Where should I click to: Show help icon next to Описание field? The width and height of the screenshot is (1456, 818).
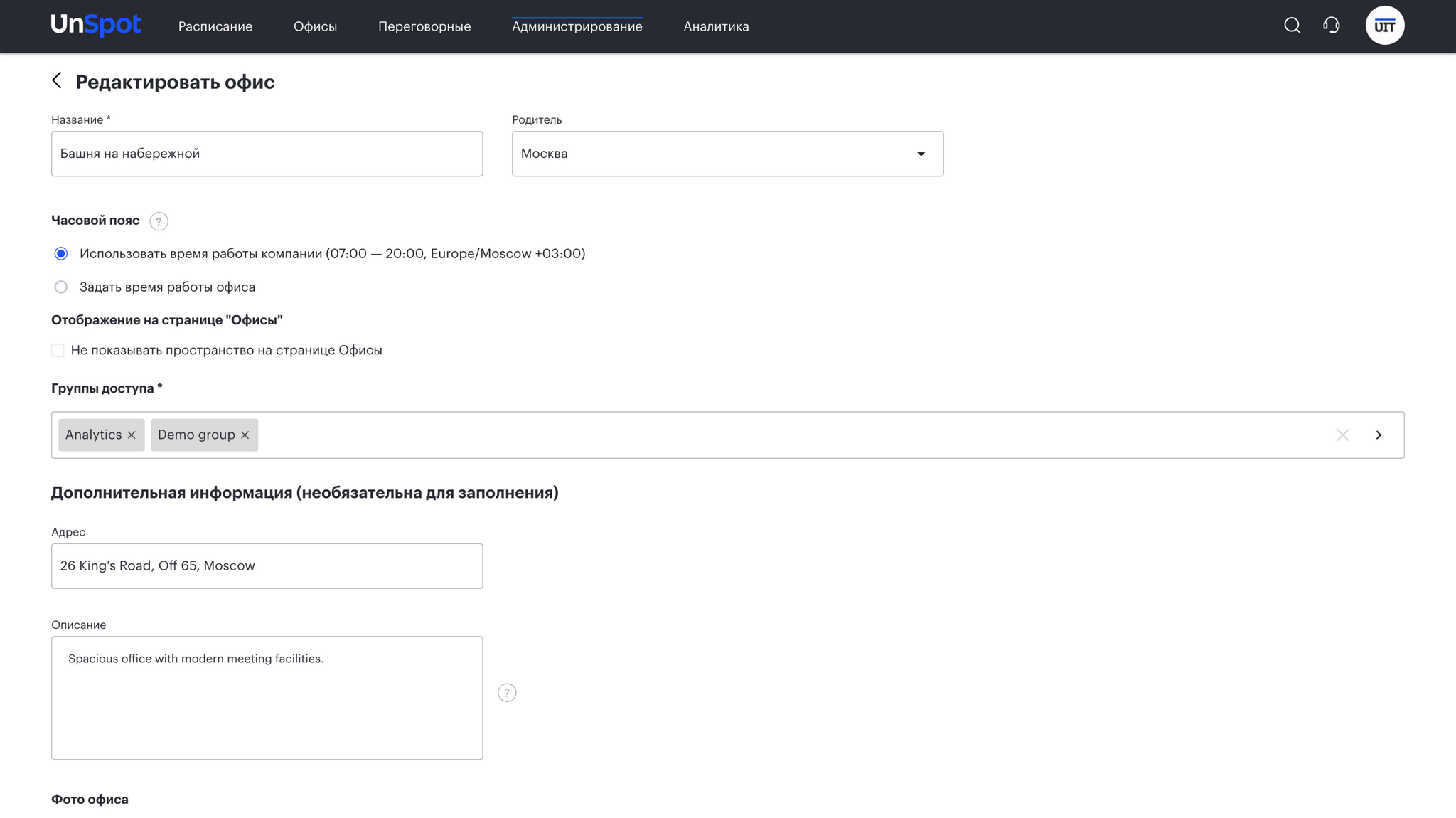tap(507, 692)
